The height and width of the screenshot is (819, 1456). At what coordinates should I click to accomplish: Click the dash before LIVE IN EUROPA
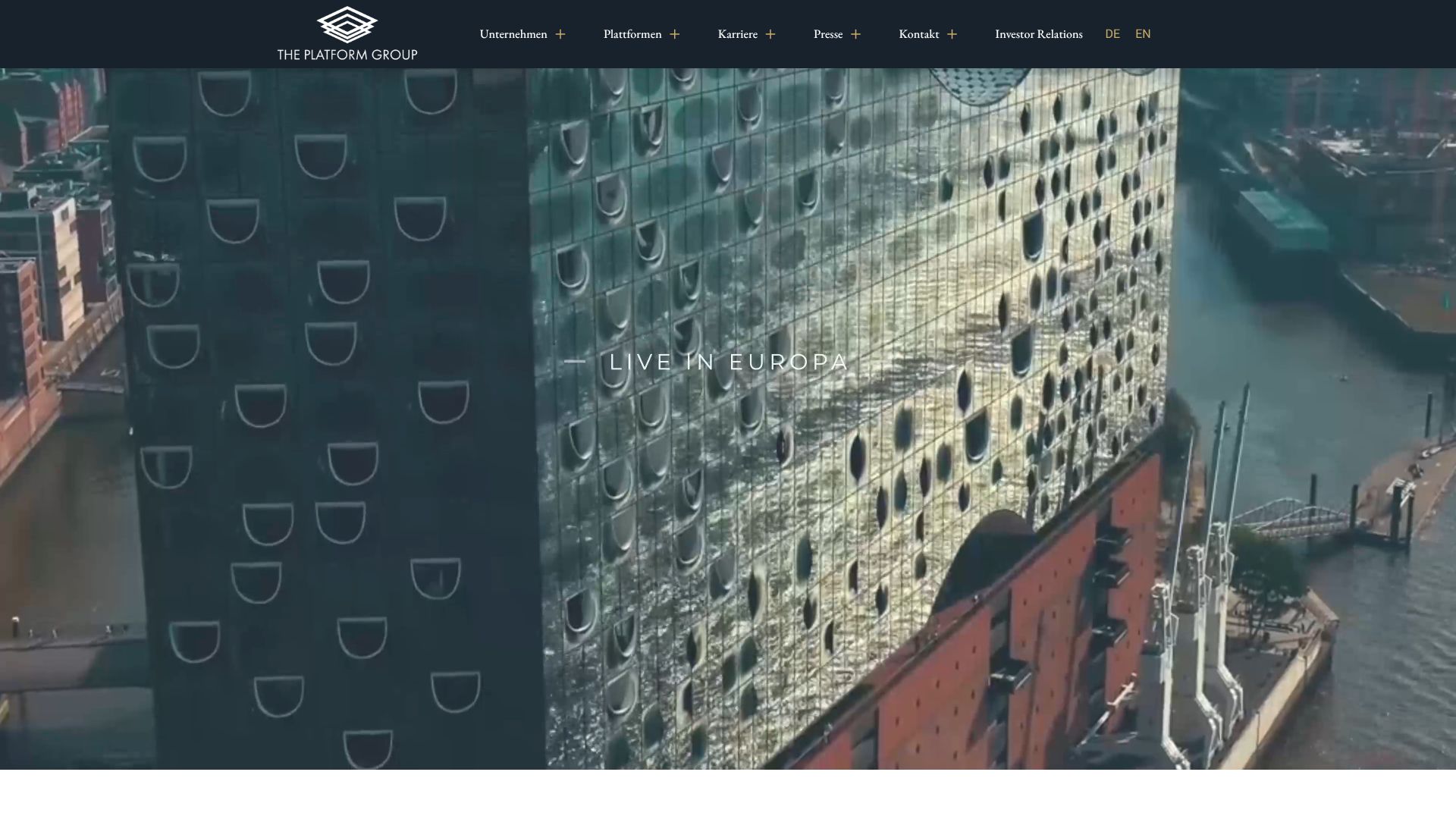[575, 362]
